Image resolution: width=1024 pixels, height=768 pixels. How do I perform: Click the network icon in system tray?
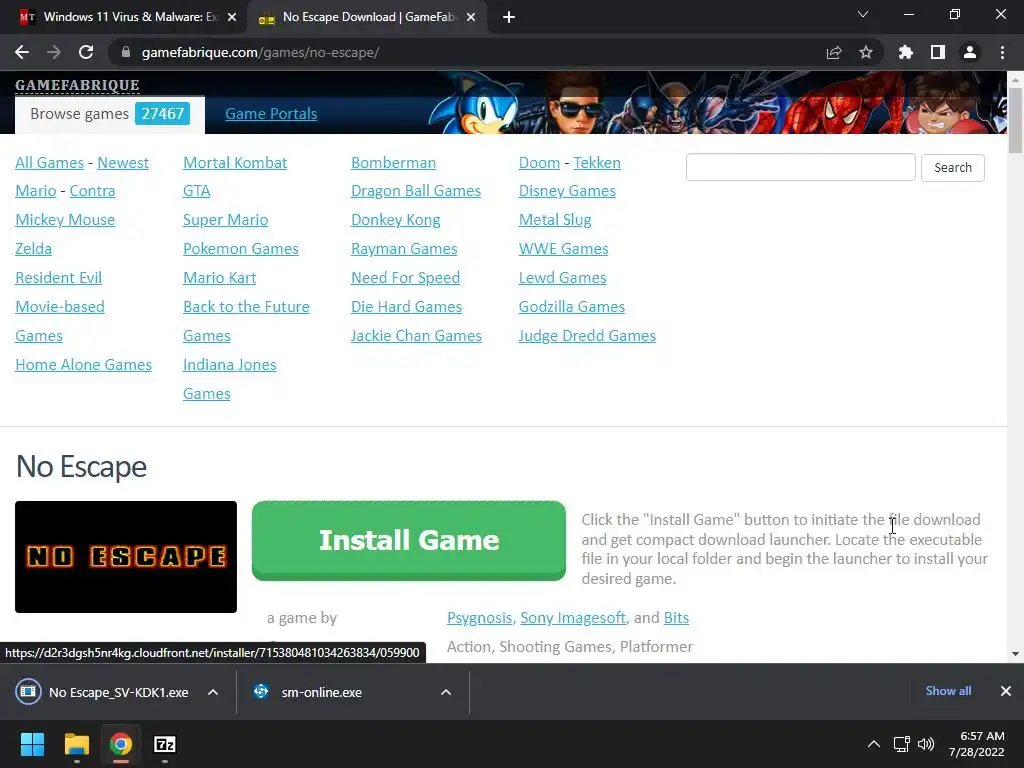pos(902,744)
